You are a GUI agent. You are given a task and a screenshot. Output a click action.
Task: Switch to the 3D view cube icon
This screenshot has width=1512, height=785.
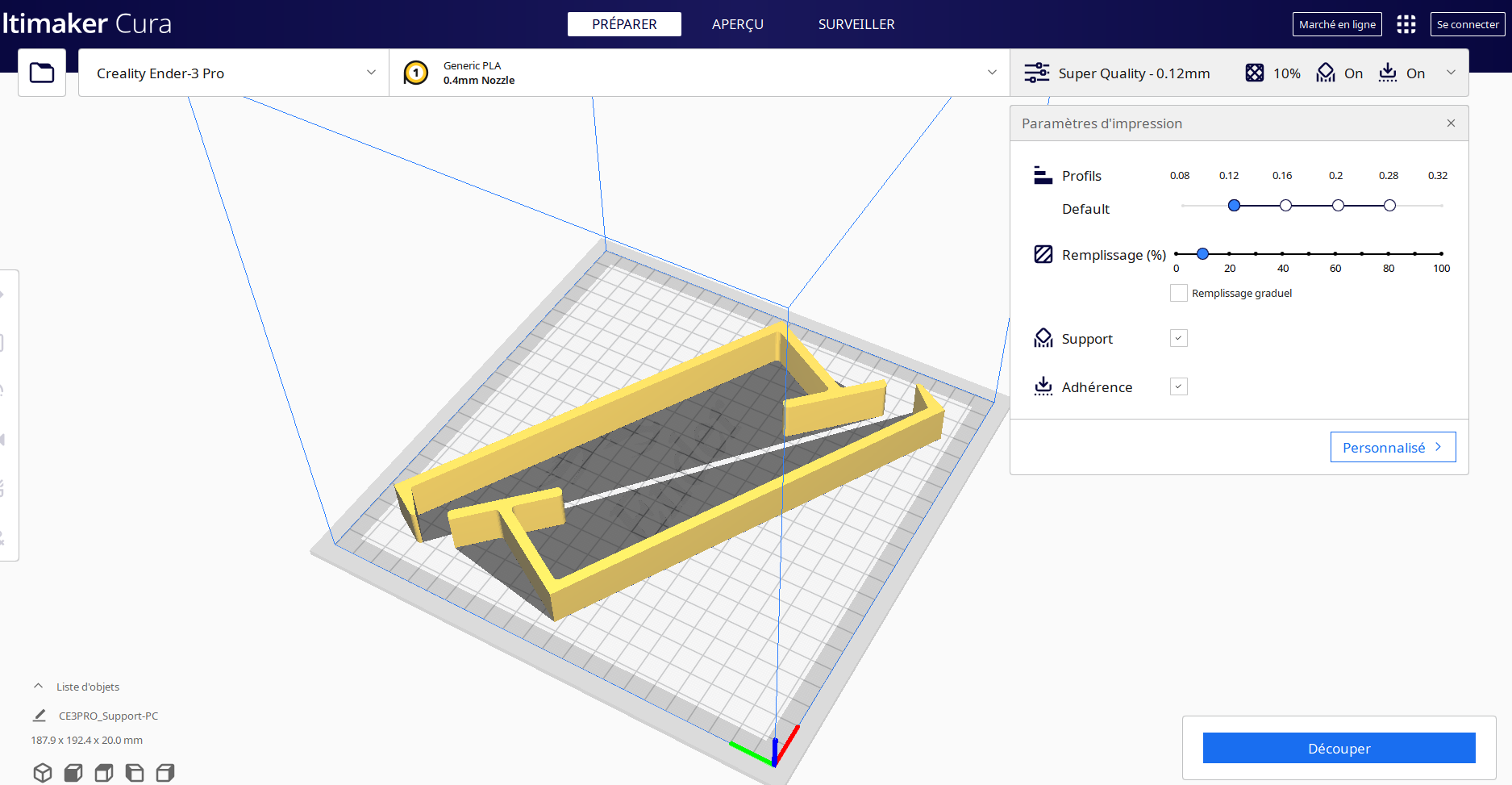(x=43, y=773)
